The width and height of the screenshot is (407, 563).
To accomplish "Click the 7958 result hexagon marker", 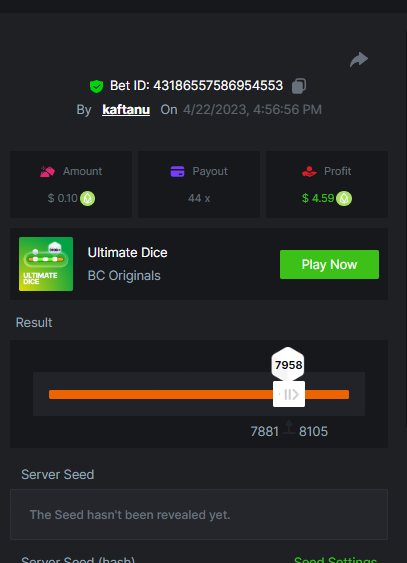I will pos(288,364).
